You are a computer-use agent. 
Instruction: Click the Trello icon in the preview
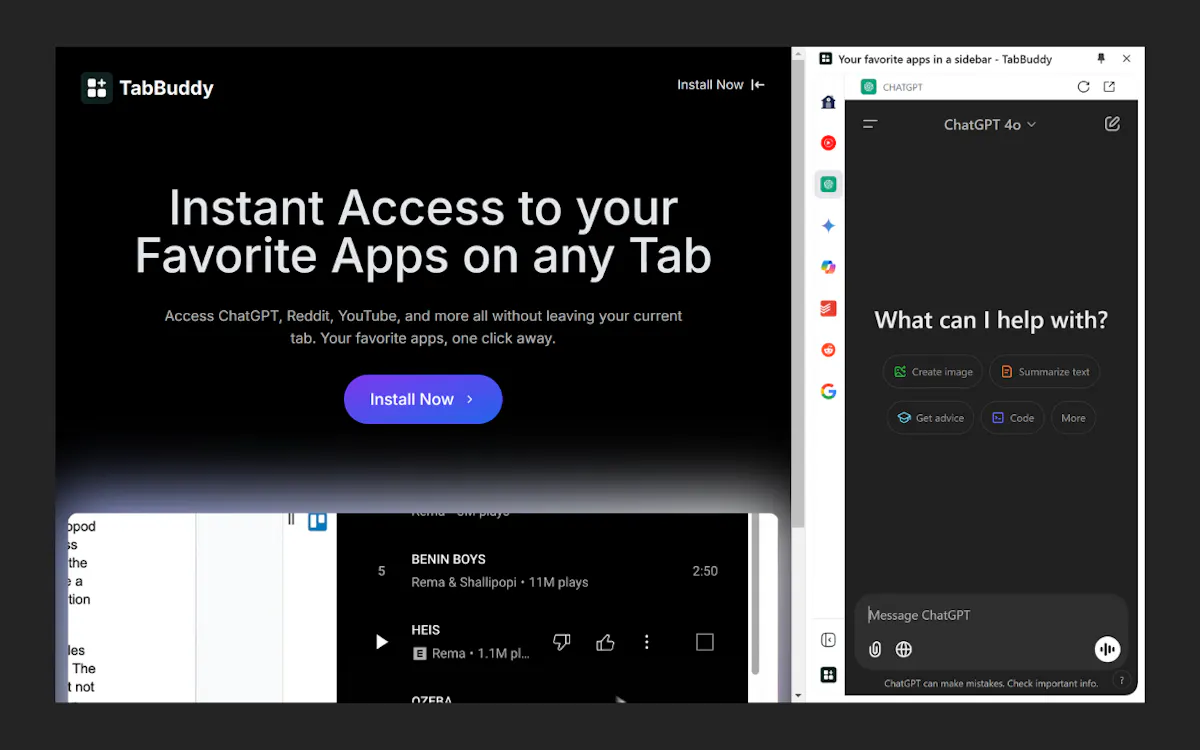tap(317, 521)
